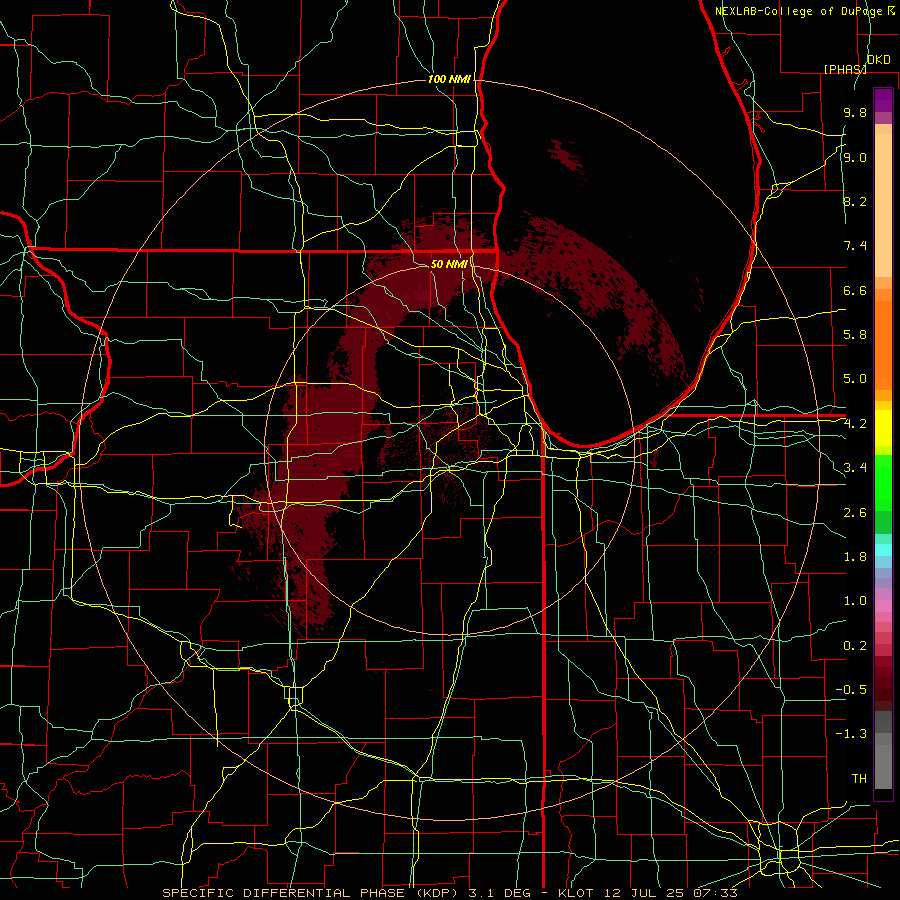Click the 5.8 value on the color scale
This screenshot has width=900, height=900.
[x=855, y=335]
